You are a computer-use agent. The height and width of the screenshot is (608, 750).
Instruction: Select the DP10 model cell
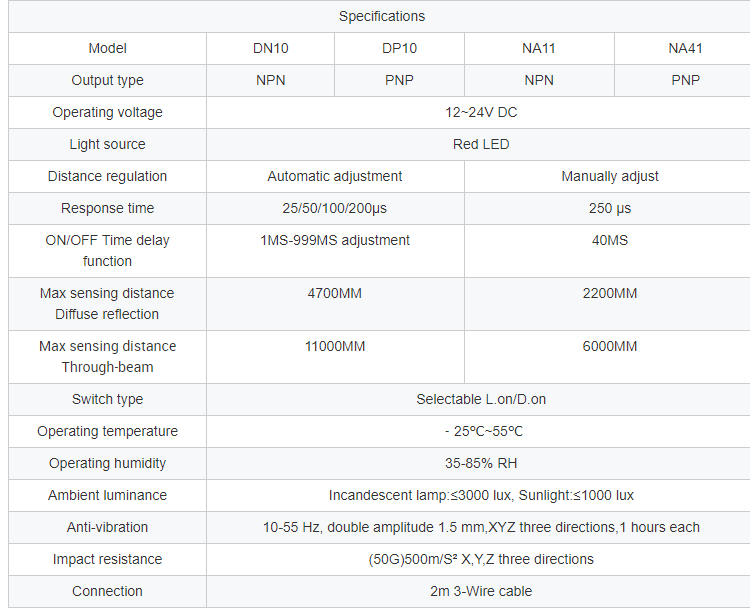[x=399, y=48]
